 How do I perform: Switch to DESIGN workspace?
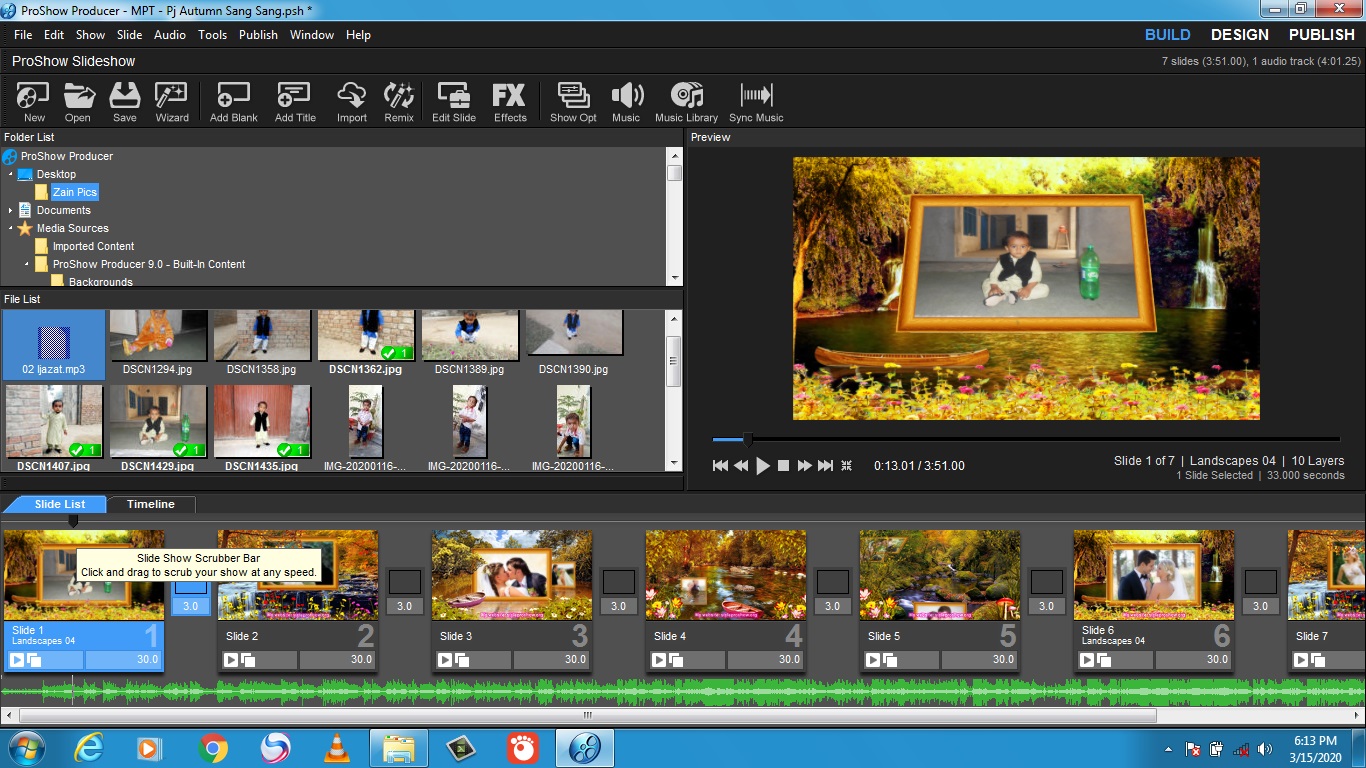point(1240,35)
